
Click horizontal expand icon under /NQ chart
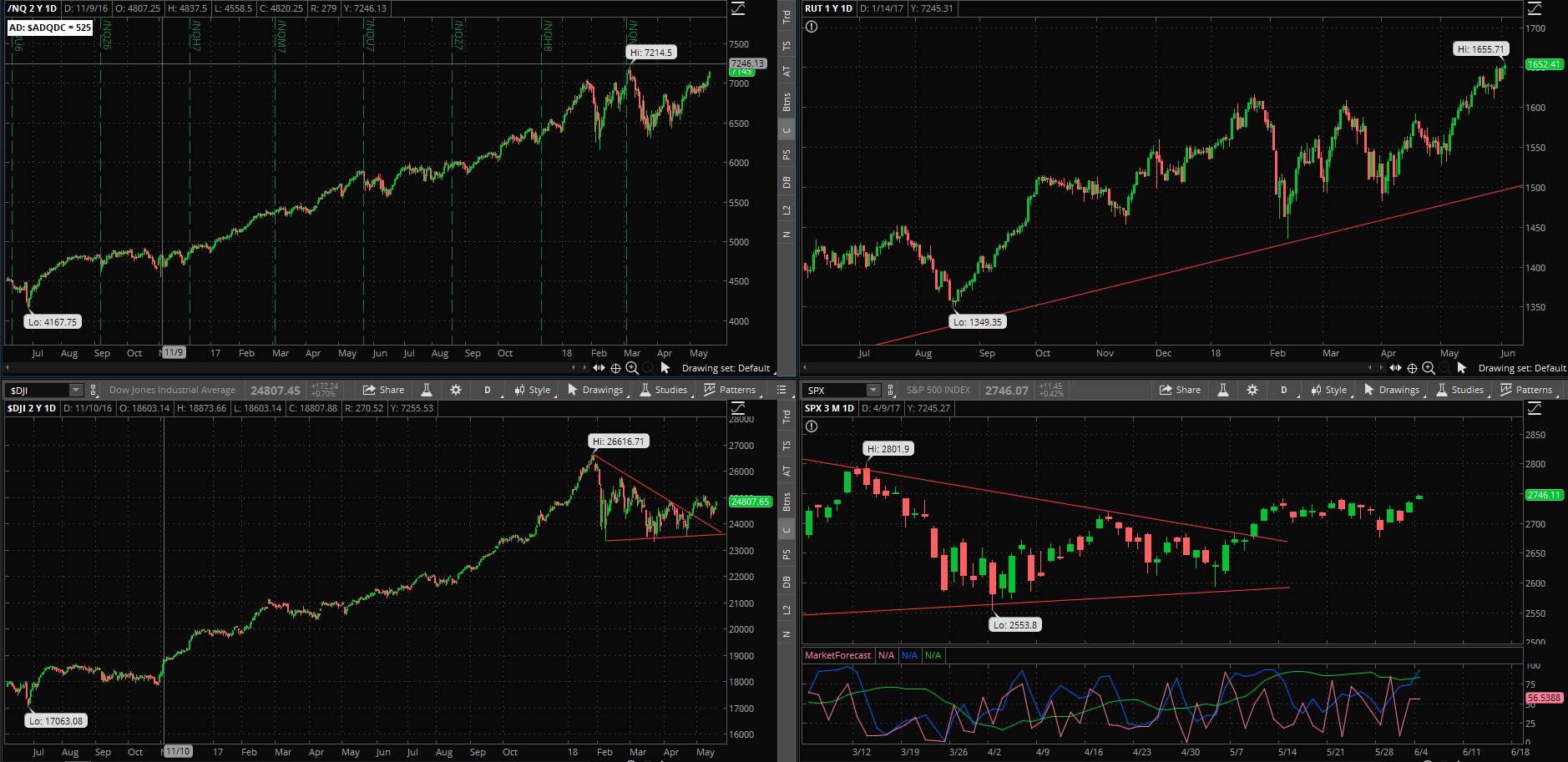tap(599, 368)
